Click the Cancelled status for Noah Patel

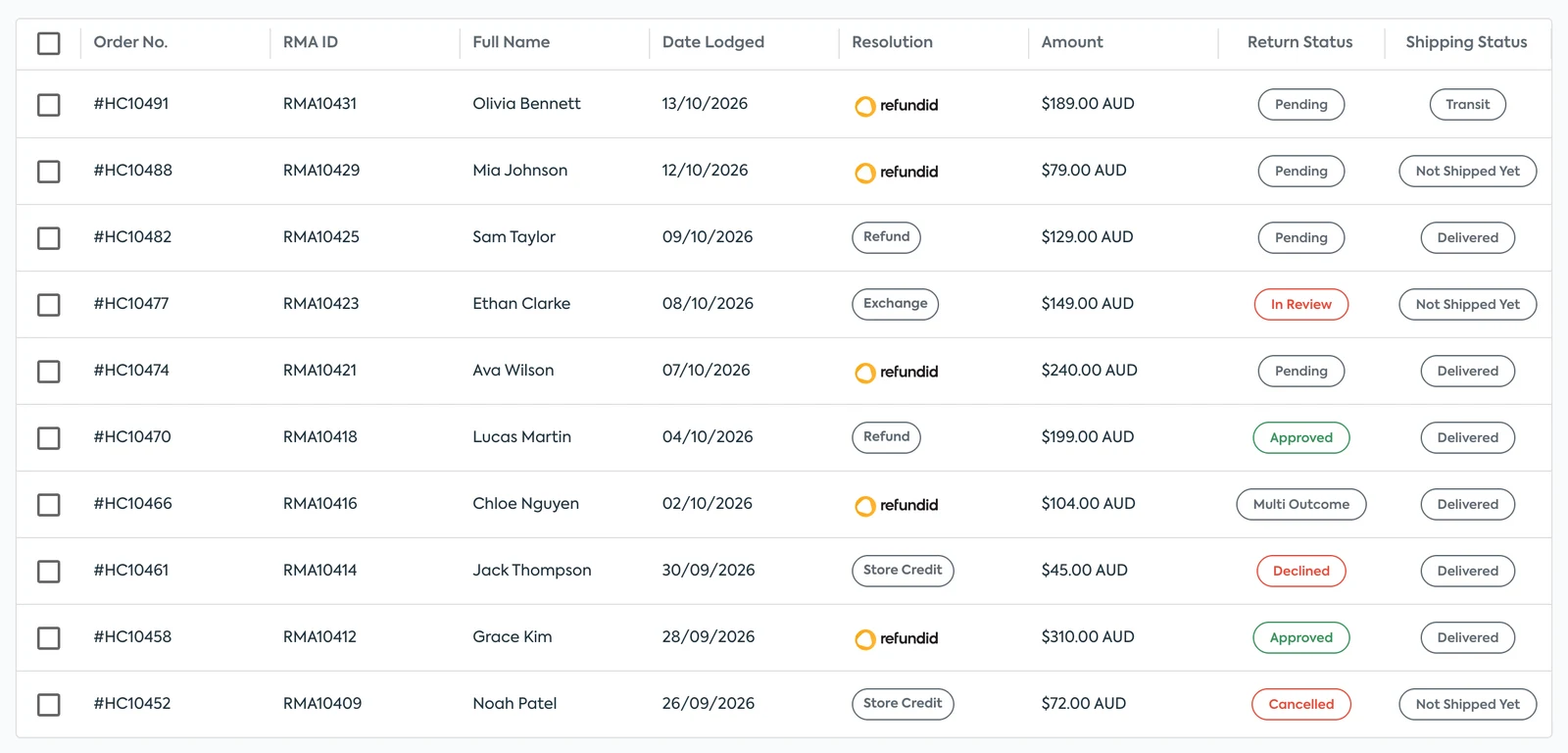pos(1300,705)
